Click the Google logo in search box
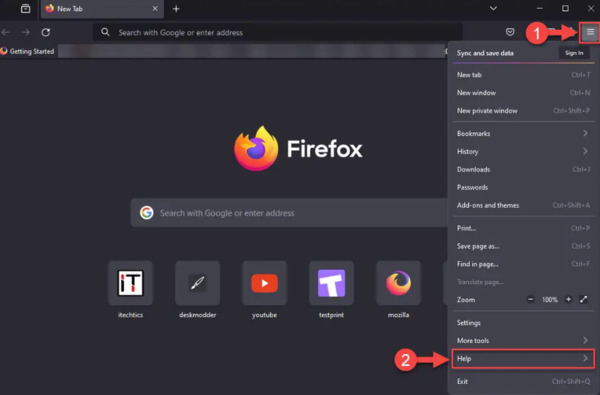The image size is (600, 395). coord(146,212)
